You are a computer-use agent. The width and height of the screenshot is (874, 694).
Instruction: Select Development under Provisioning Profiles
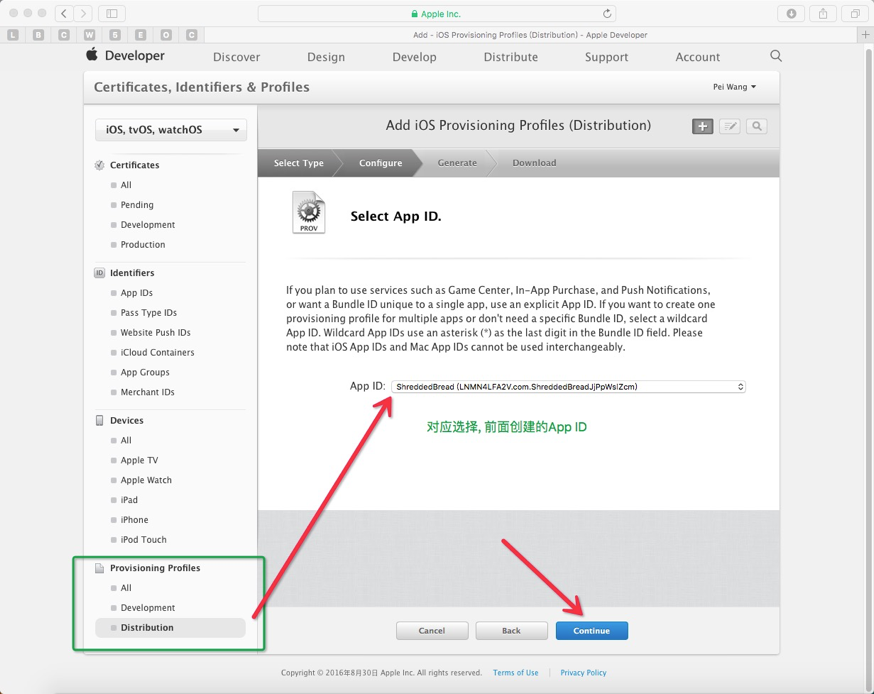pos(148,608)
